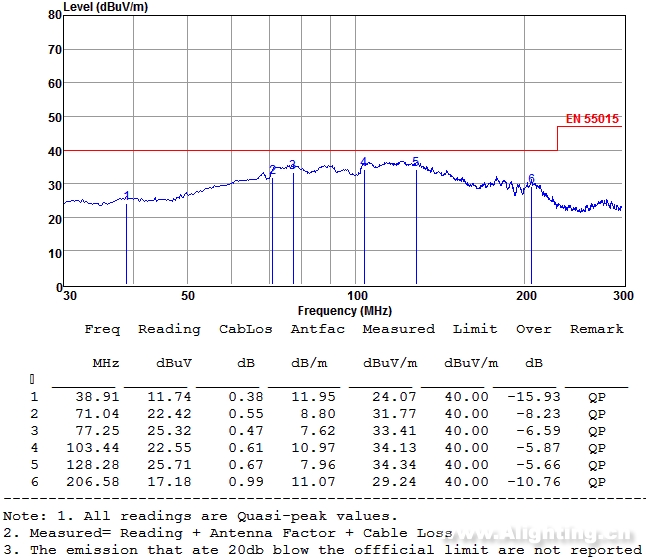Click measured value 34.13
The image size is (646, 558).
(x=394, y=448)
